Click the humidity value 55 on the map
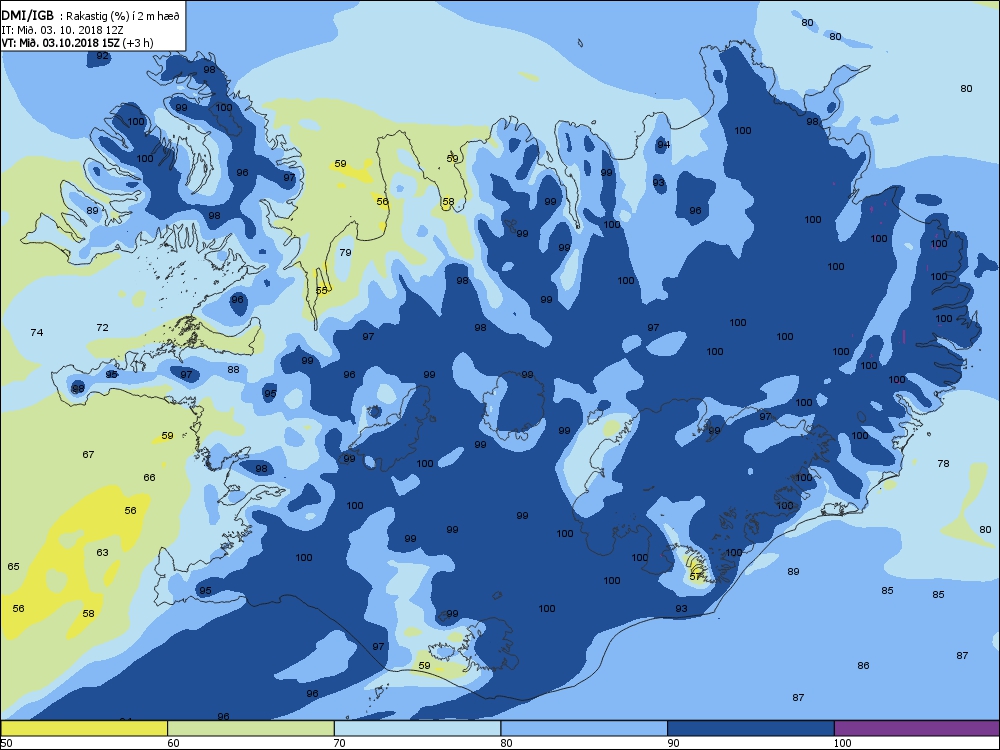The height and width of the screenshot is (750, 1000). [x=321, y=290]
